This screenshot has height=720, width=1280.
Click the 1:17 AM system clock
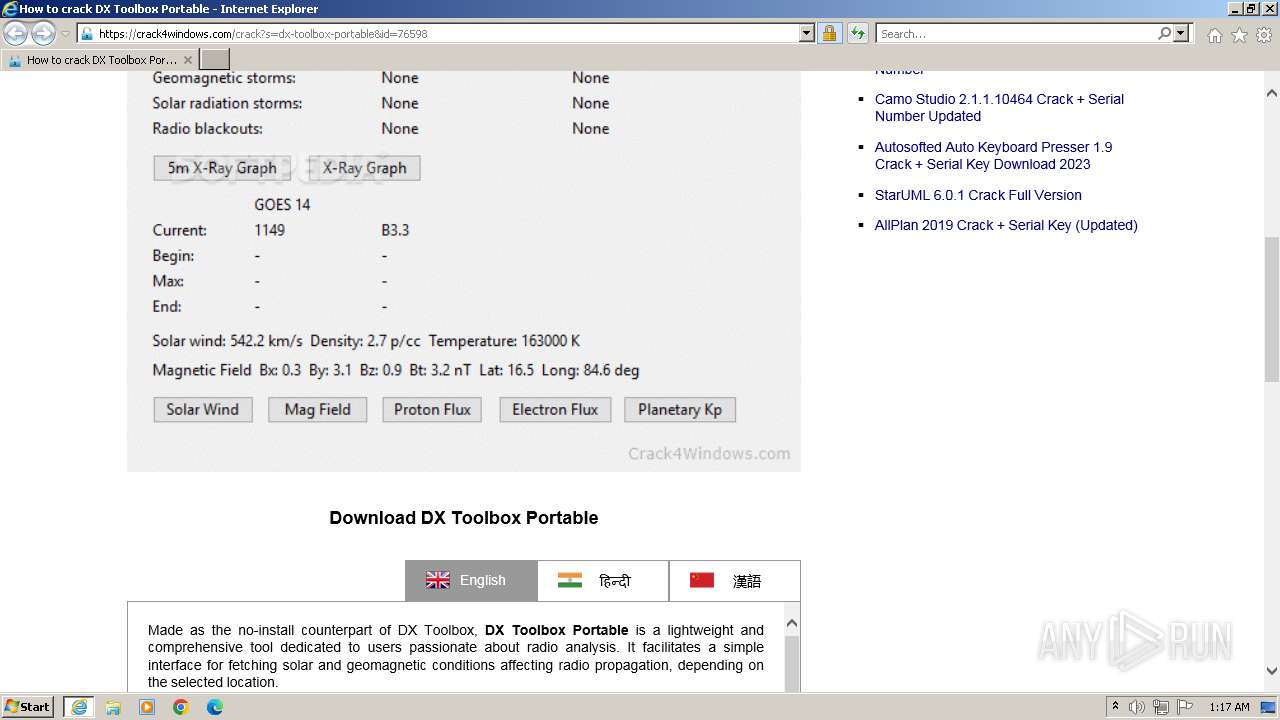click(x=1229, y=707)
